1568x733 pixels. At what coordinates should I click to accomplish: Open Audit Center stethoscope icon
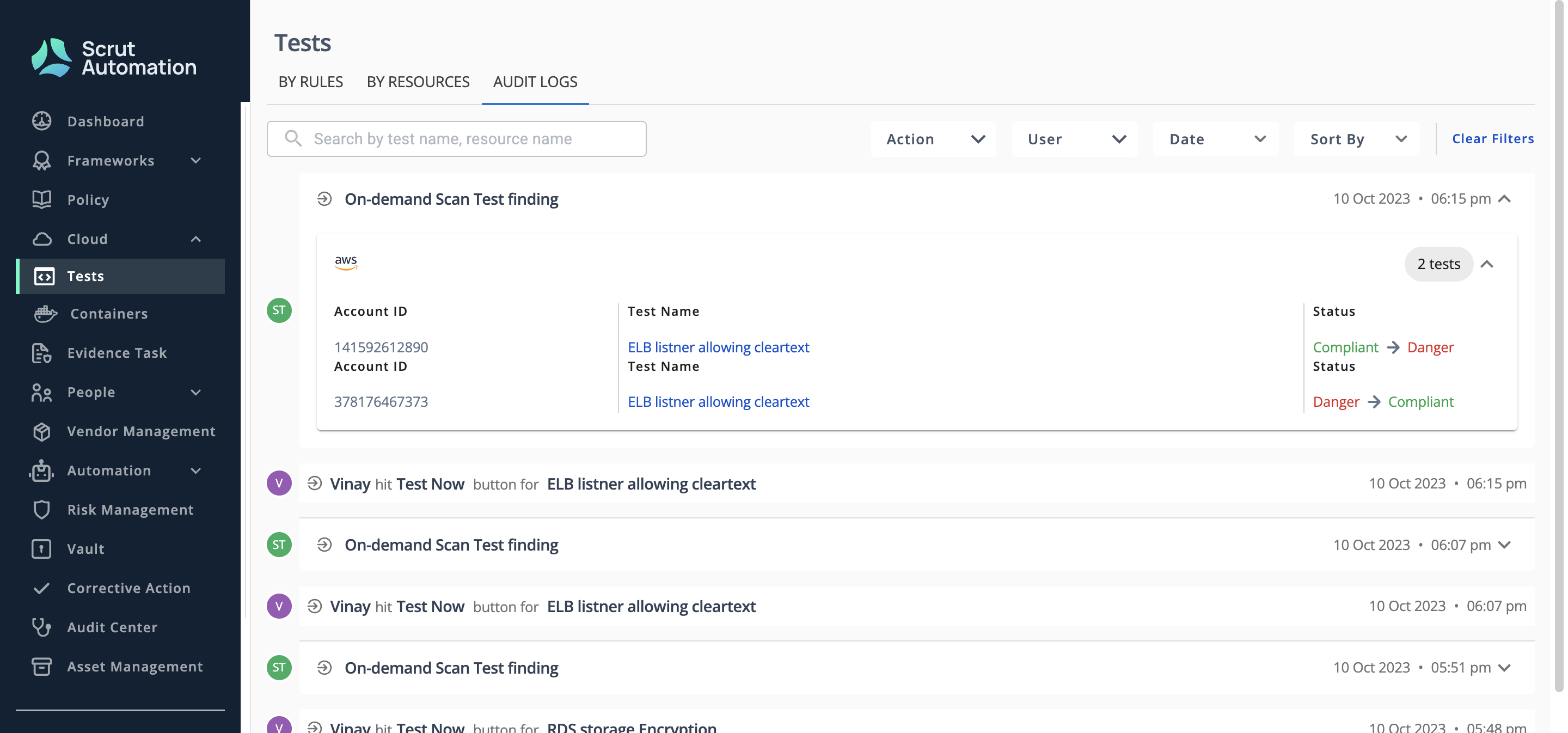41,627
